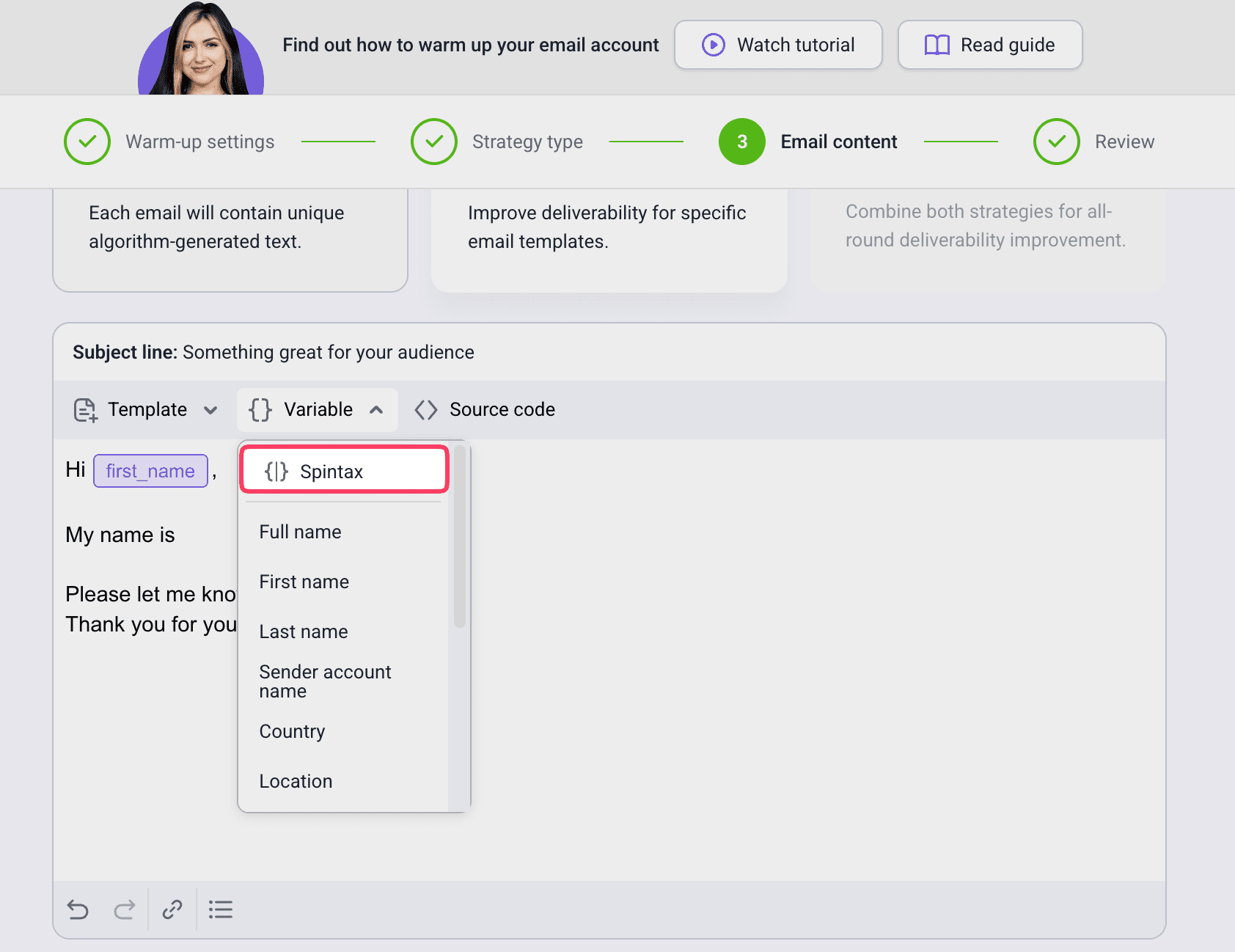Screen dimensions: 1235x952
Task: Click the Template document icon
Action: coord(85,410)
